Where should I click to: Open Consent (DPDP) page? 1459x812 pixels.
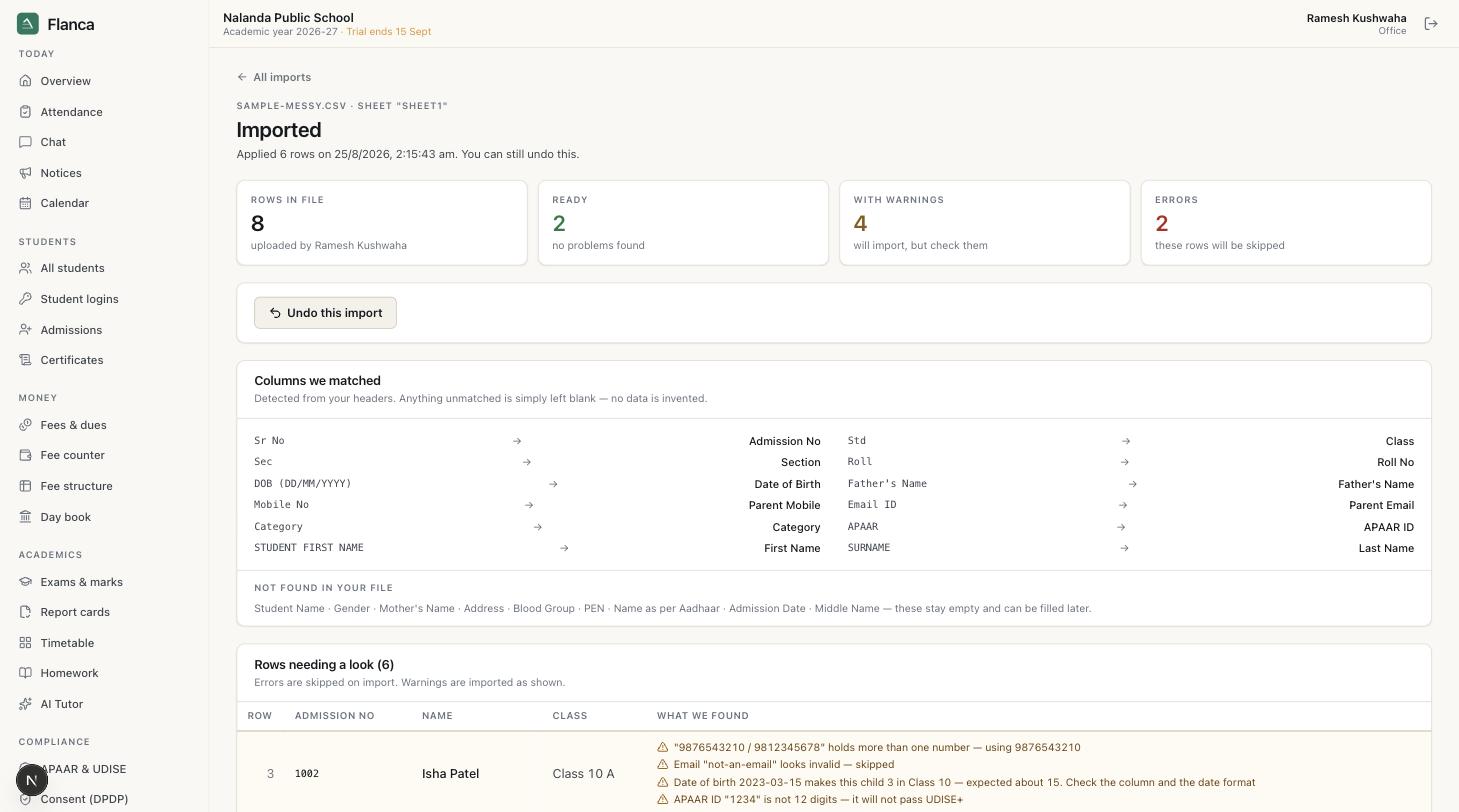point(84,799)
